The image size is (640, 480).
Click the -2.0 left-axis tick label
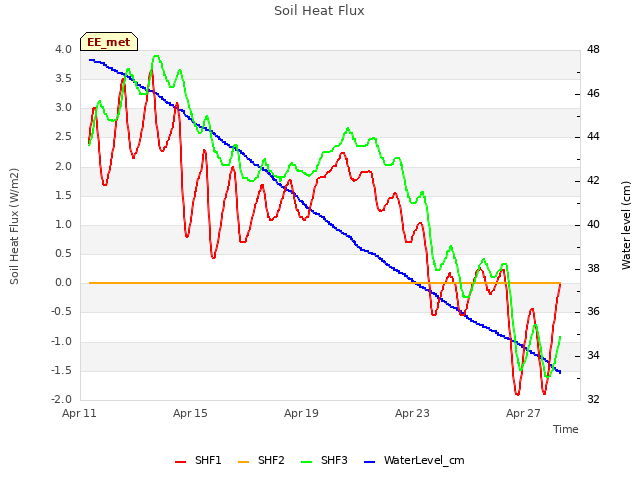coord(61,399)
